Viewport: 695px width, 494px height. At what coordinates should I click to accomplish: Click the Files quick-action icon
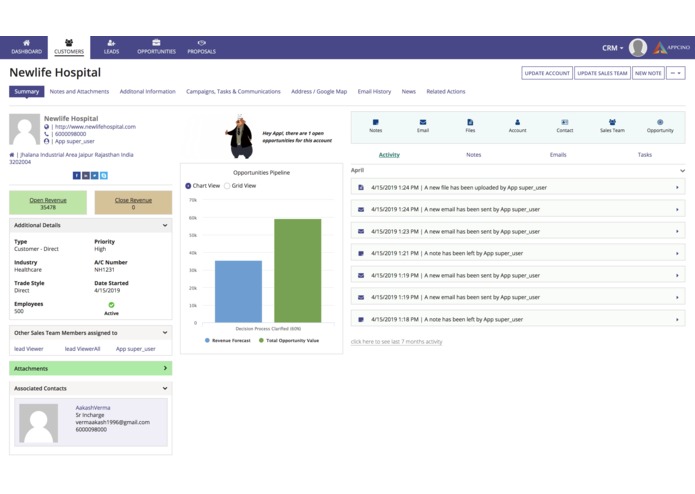point(470,122)
